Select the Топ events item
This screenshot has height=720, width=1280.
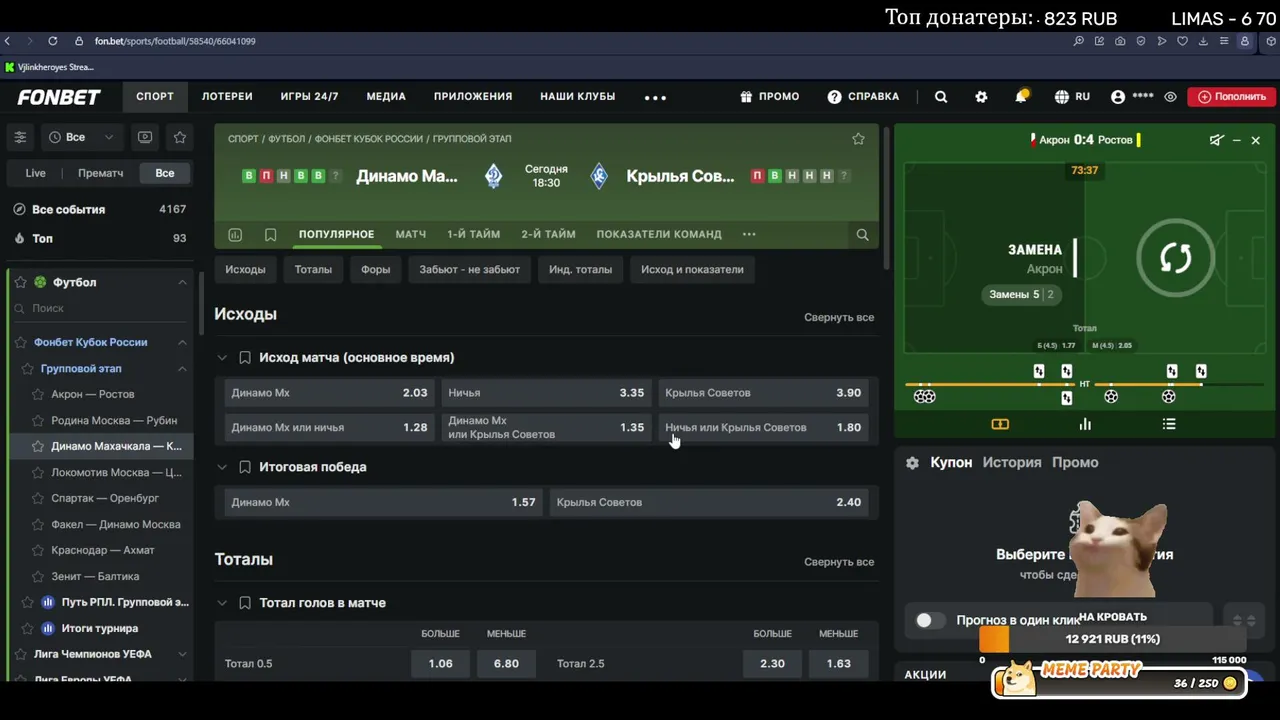[100, 238]
